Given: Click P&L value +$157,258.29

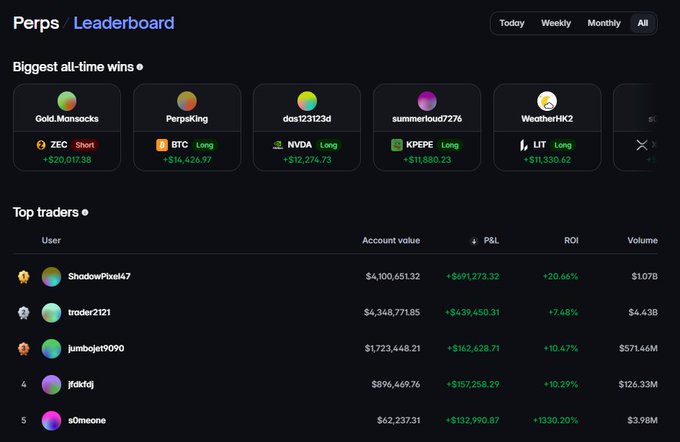Looking at the screenshot, I should [x=473, y=384].
